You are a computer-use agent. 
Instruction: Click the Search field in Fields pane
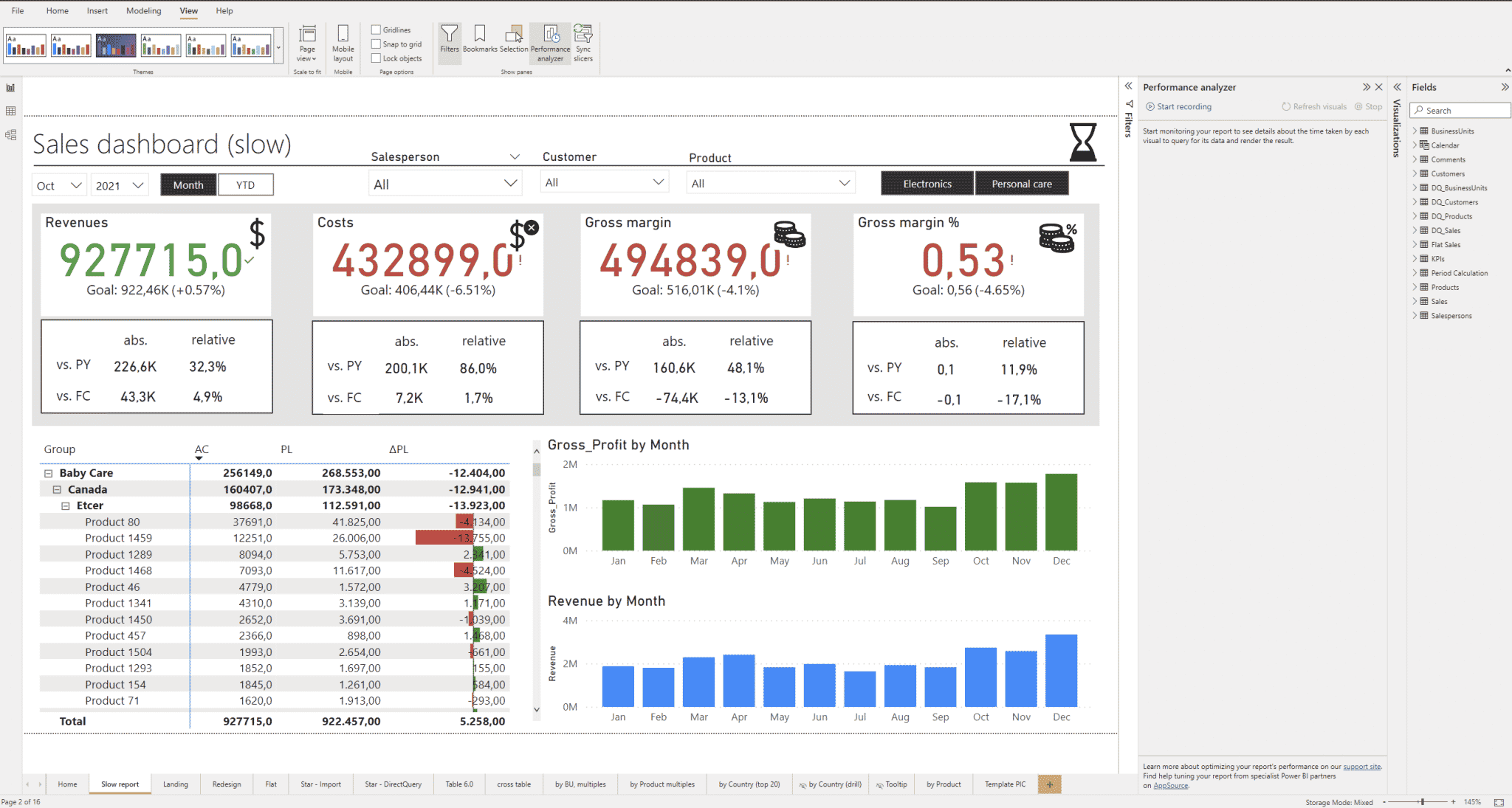pyautogui.click(x=1460, y=110)
